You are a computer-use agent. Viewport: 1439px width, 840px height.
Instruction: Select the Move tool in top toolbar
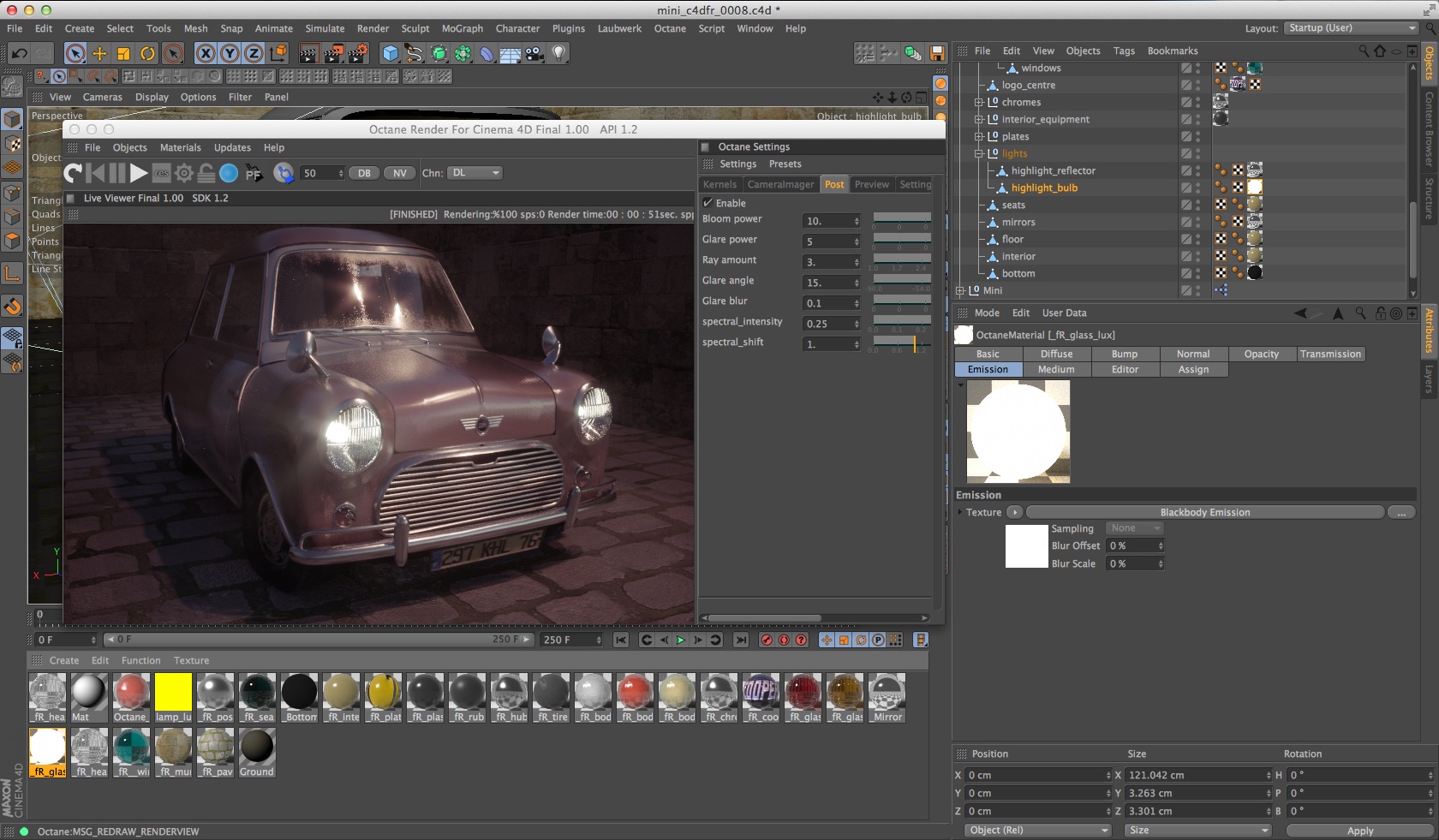click(99, 54)
